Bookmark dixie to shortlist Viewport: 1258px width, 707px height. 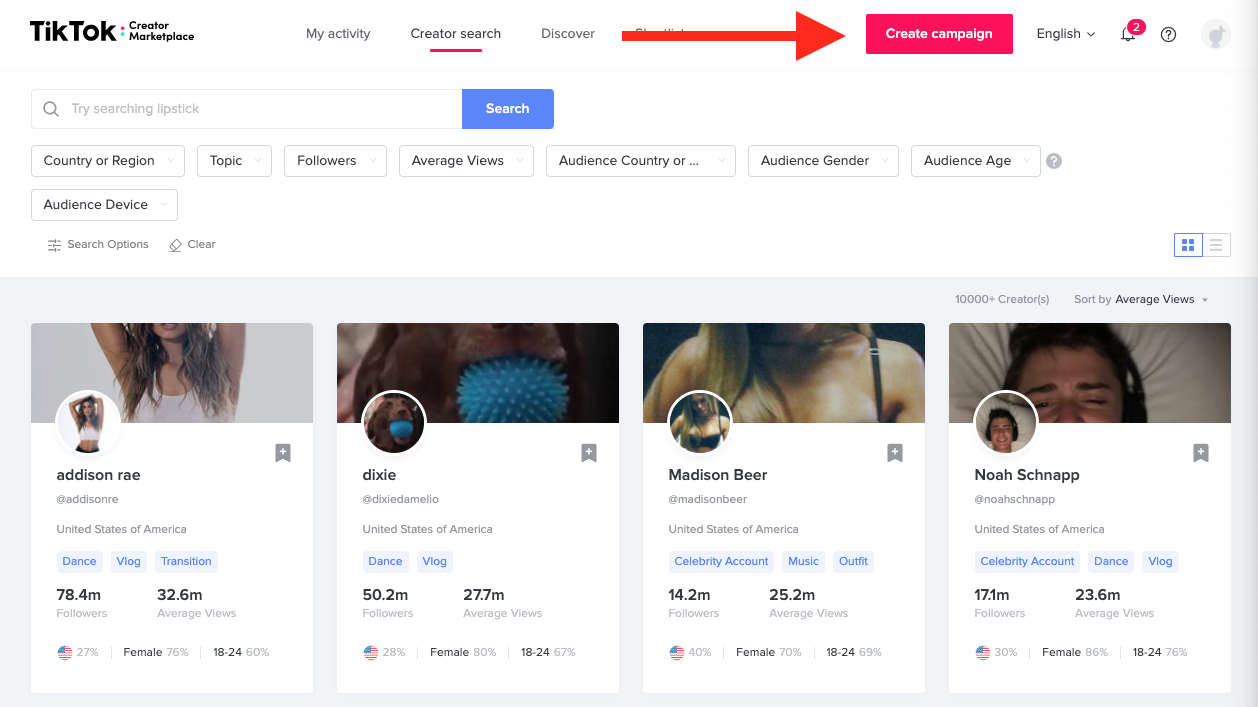pyautogui.click(x=589, y=453)
